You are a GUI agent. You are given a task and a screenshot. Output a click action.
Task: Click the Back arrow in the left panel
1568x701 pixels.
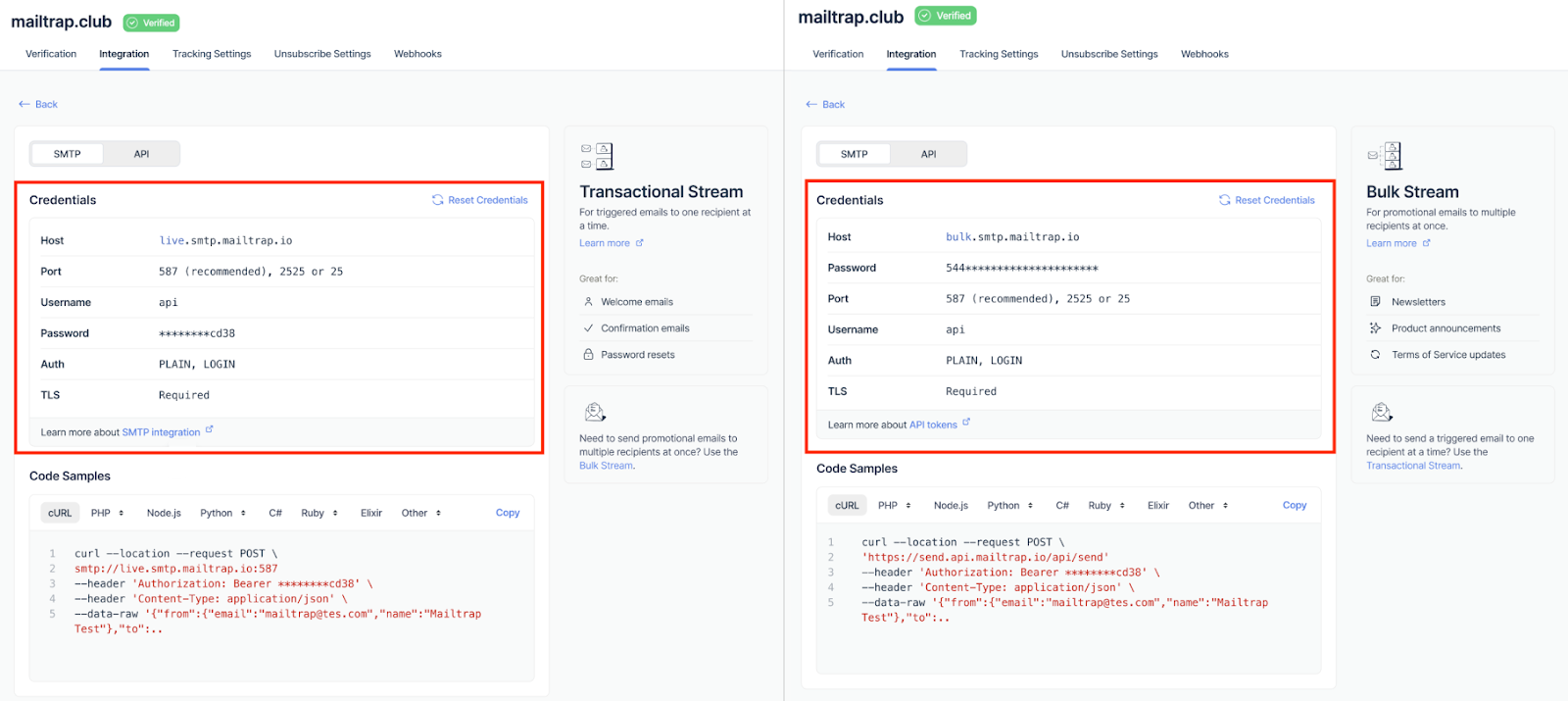coord(24,104)
